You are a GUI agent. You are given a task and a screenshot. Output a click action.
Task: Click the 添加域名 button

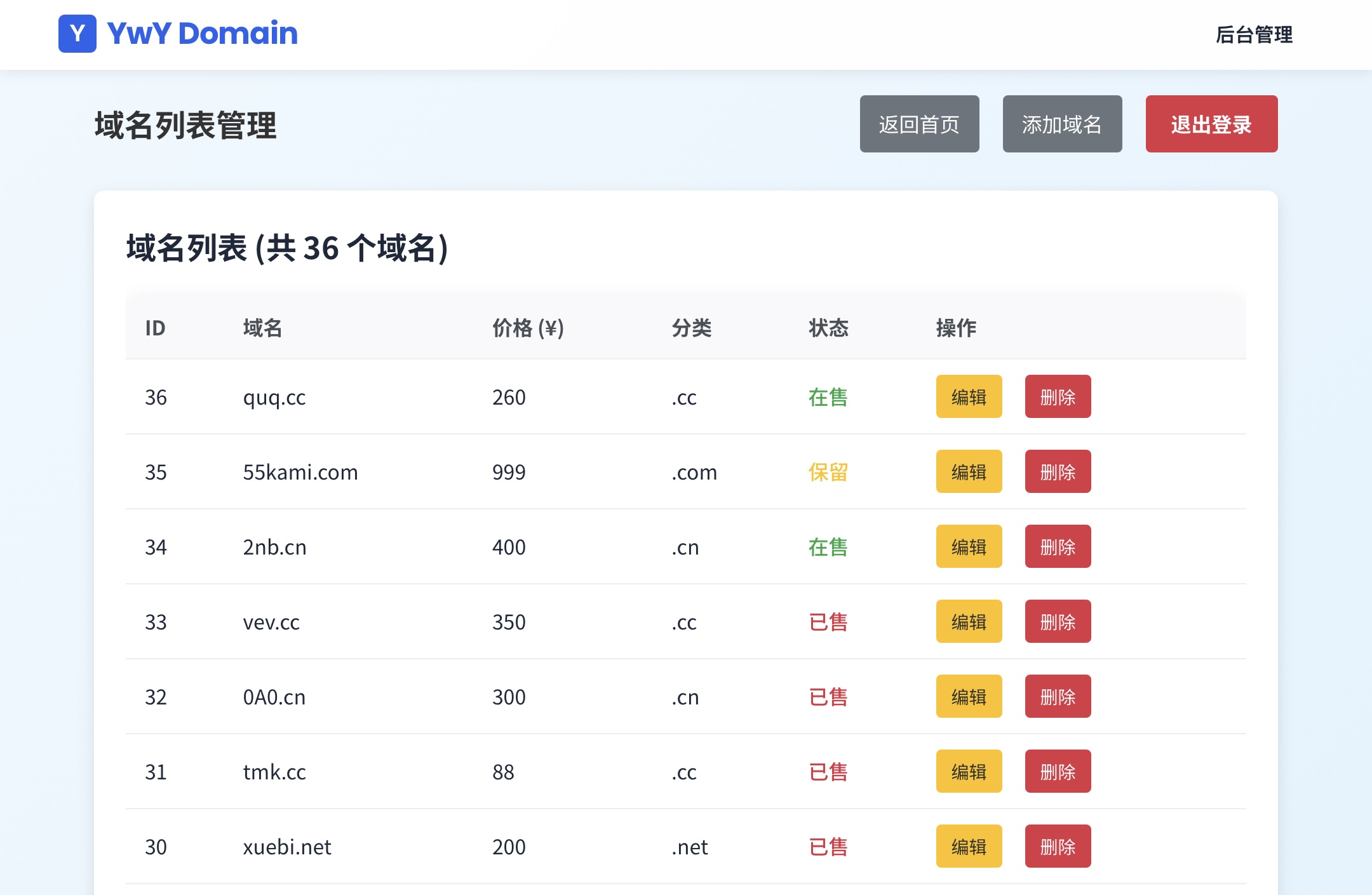(1062, 124)
